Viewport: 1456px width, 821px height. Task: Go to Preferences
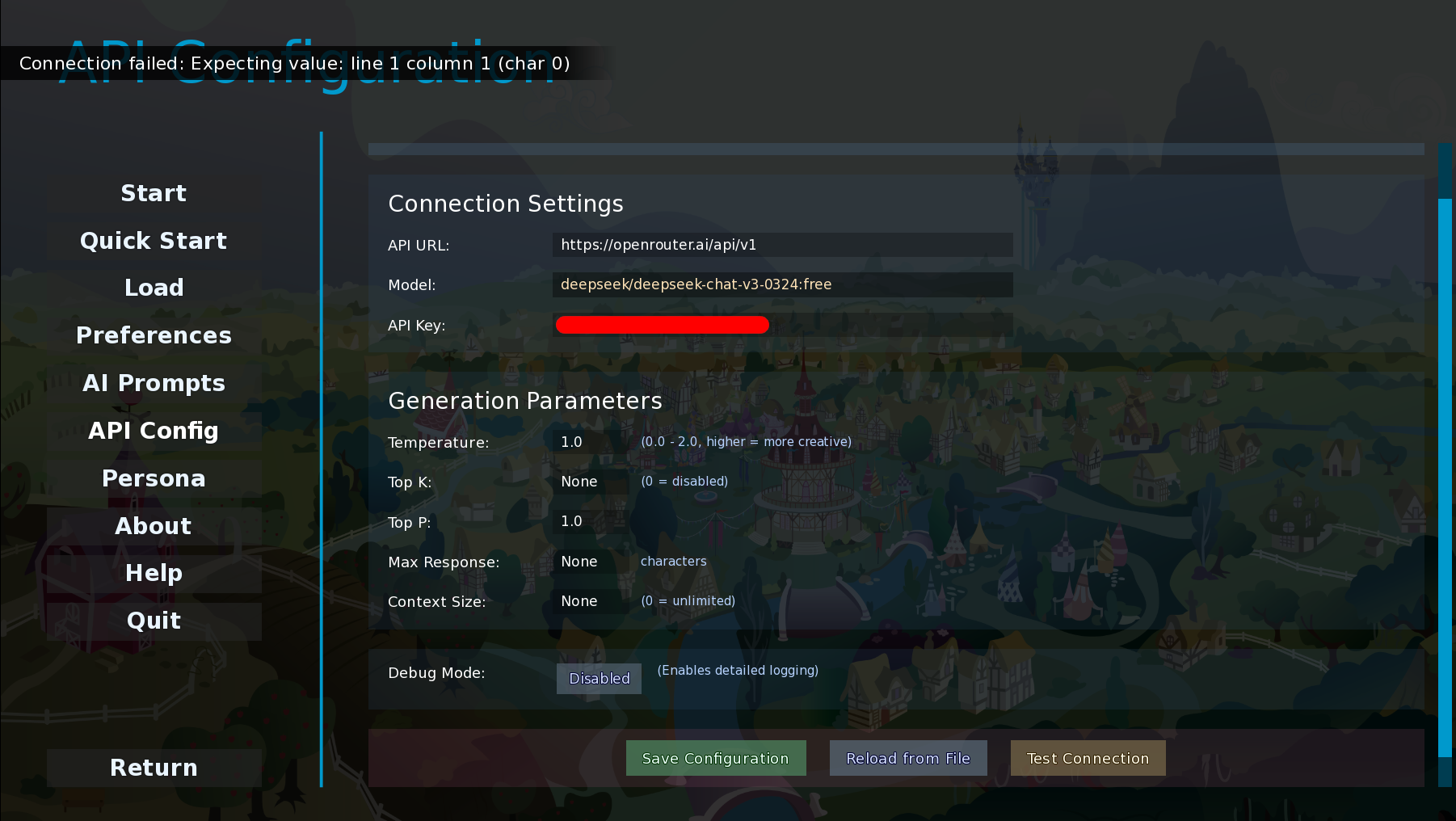[x=154, y=335]
